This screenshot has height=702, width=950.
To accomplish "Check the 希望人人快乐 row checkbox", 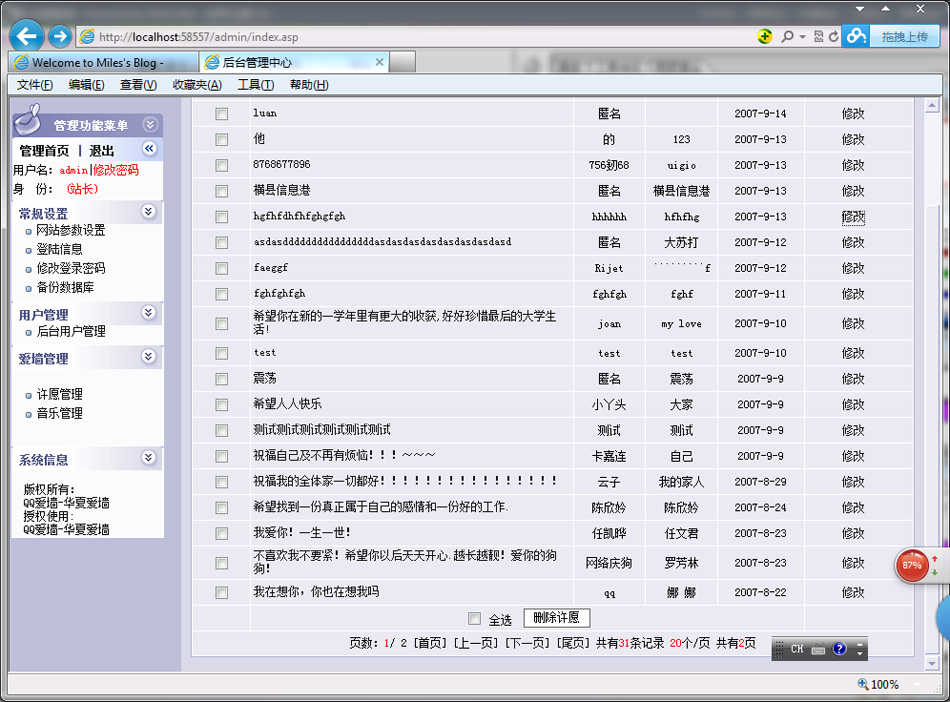I will click(x=222, y=405).
